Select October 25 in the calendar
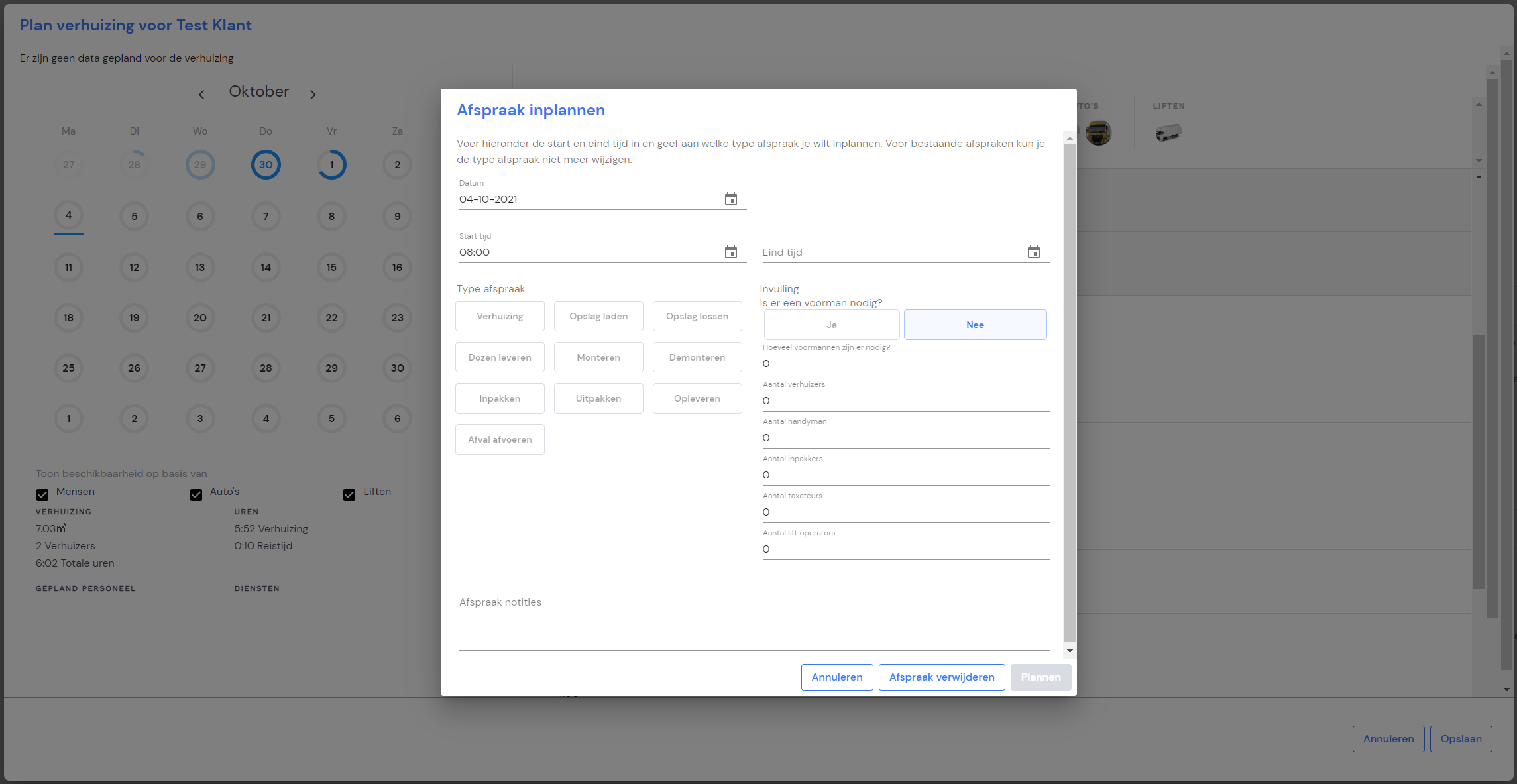This screenshot has height=784, width=1517. click(x=68, y=368)
